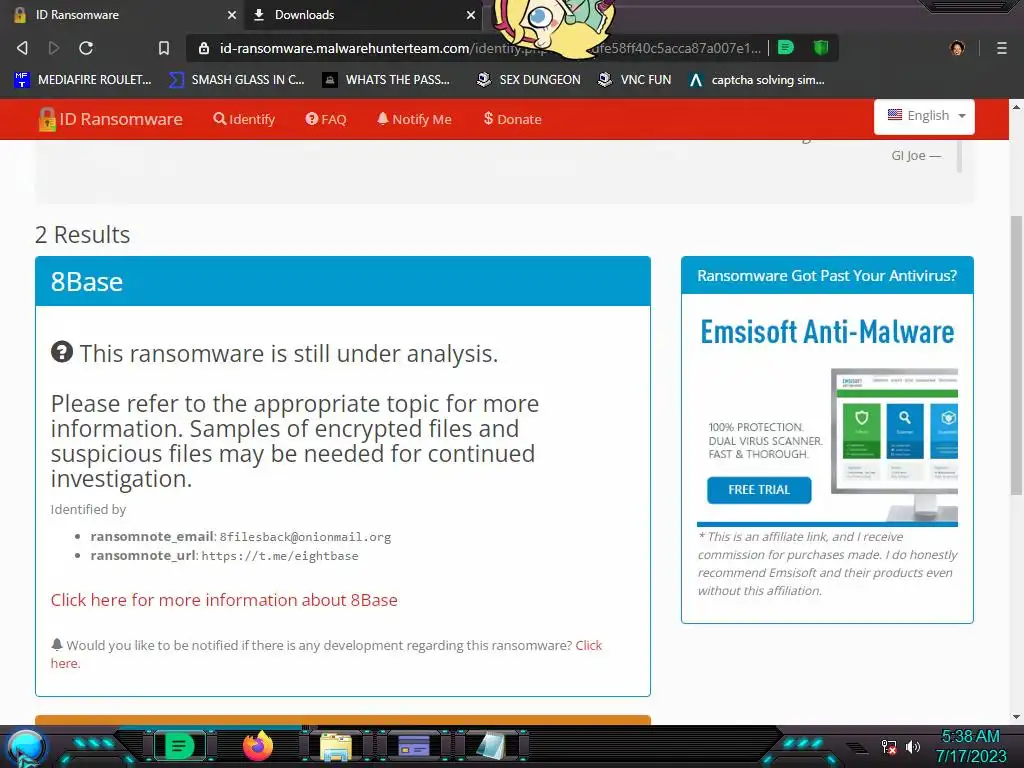
Task: Open 'Click here for more information about 8Base'
Action: [224, 600]
